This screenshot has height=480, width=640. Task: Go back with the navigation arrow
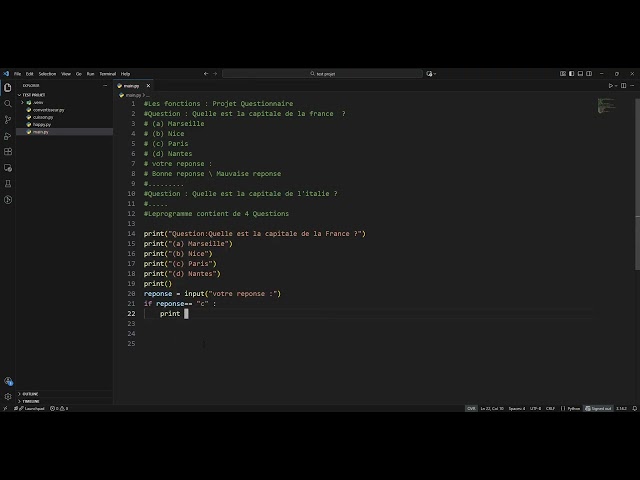[x=206, y=74]
